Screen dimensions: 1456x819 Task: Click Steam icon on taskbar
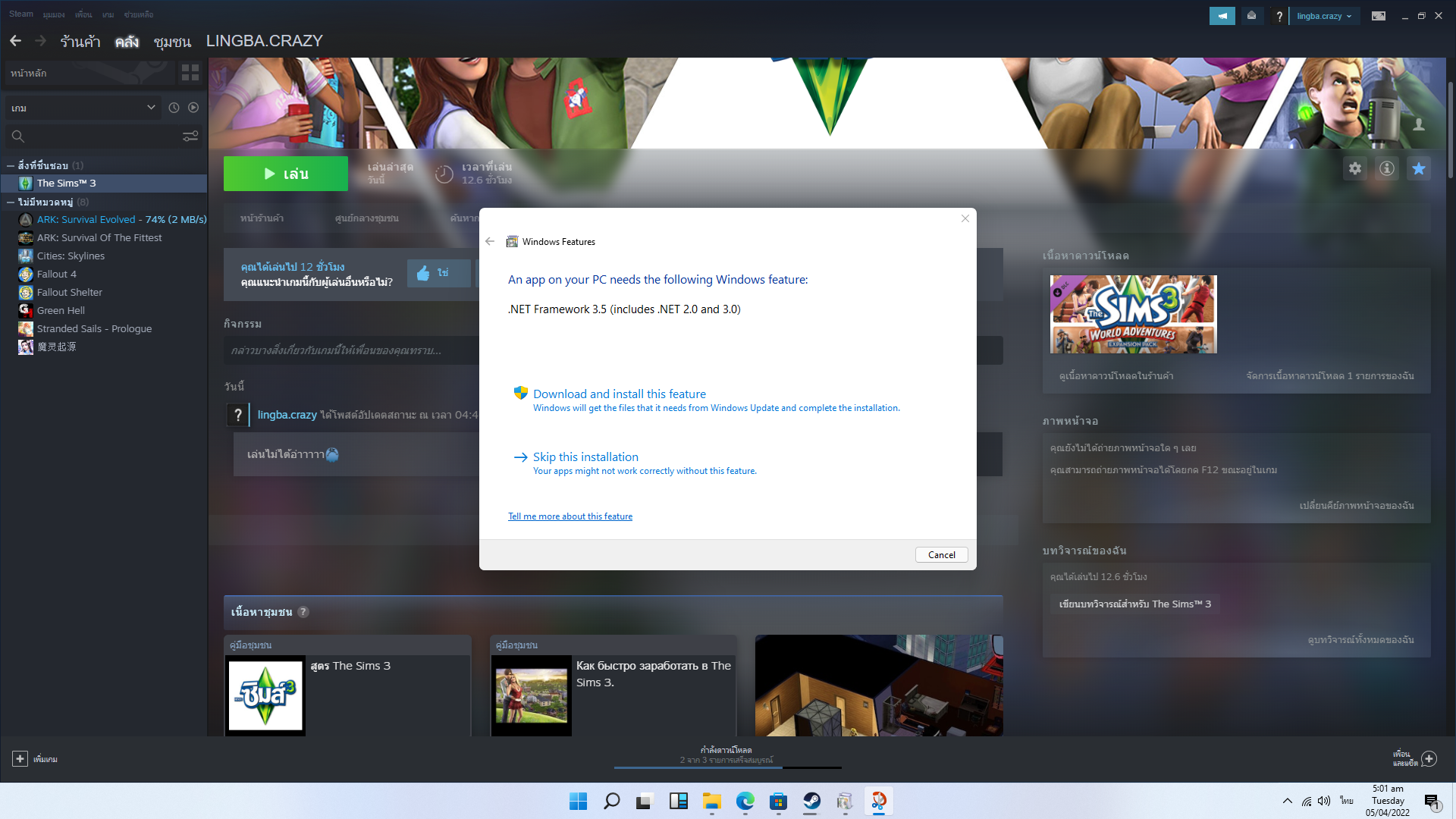[x=811, y=802]
